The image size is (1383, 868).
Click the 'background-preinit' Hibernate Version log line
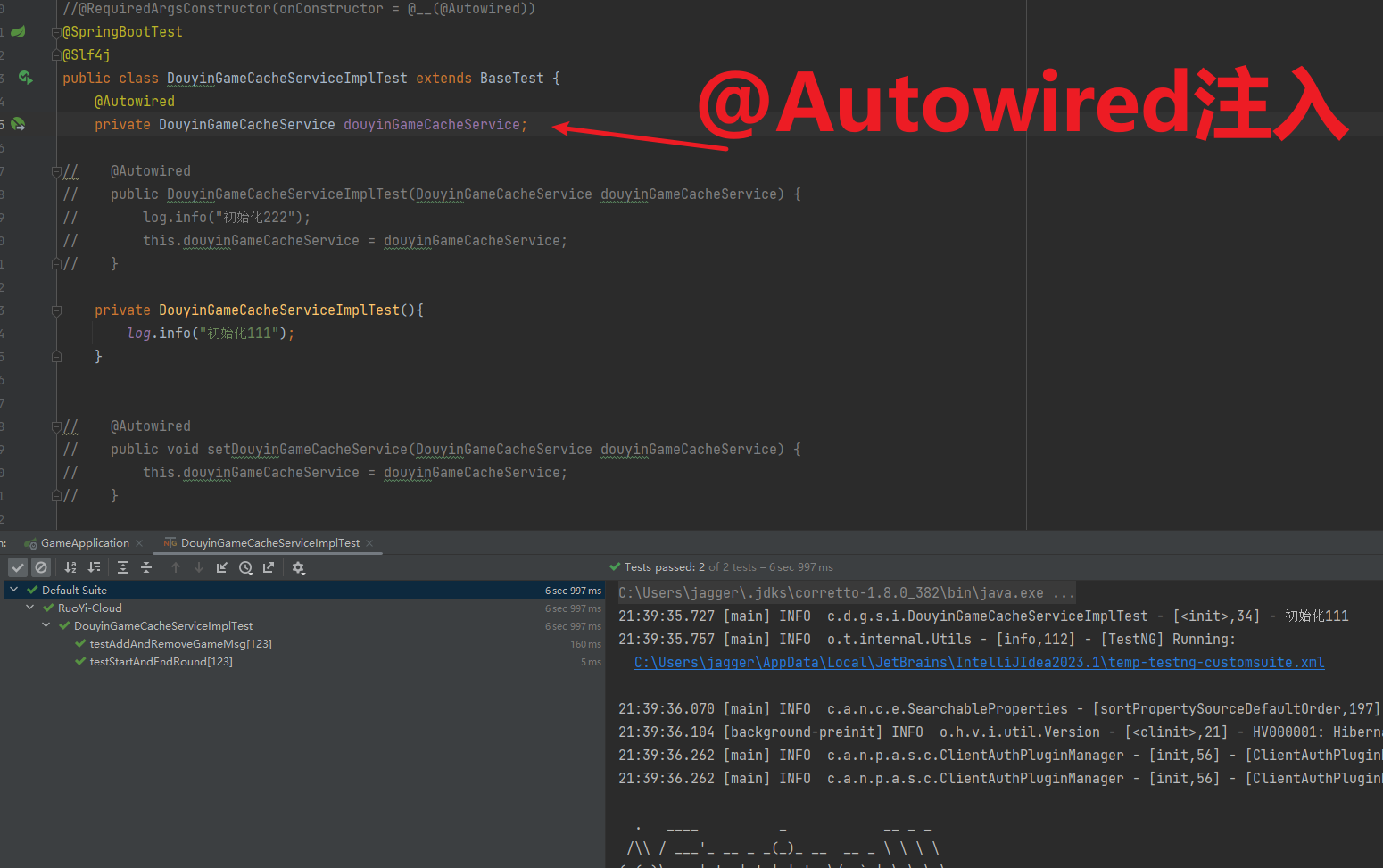999,732
